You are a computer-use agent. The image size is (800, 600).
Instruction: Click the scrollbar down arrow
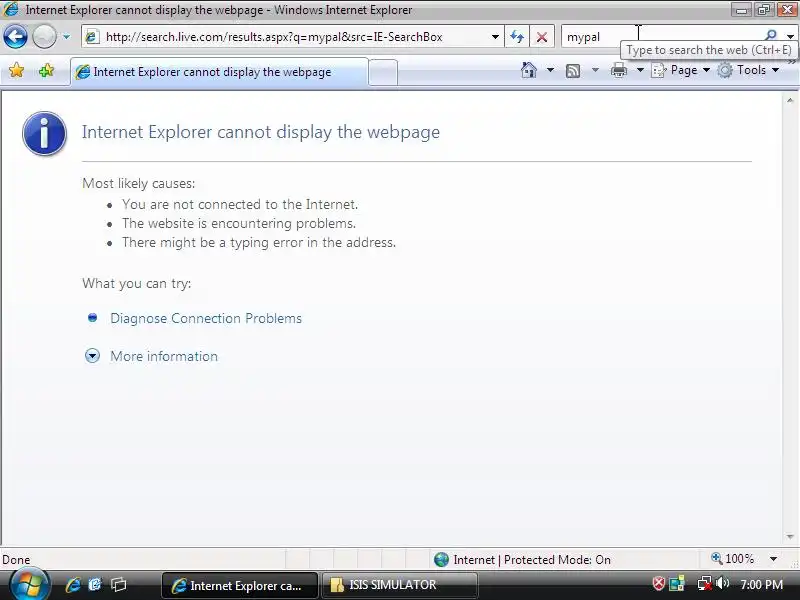790,536
